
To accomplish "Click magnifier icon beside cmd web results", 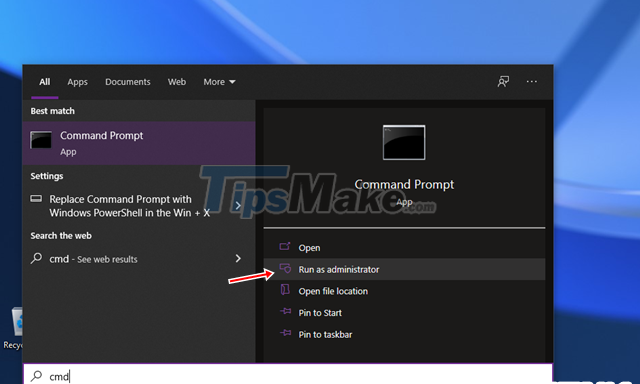I will (x=36, y=258).
